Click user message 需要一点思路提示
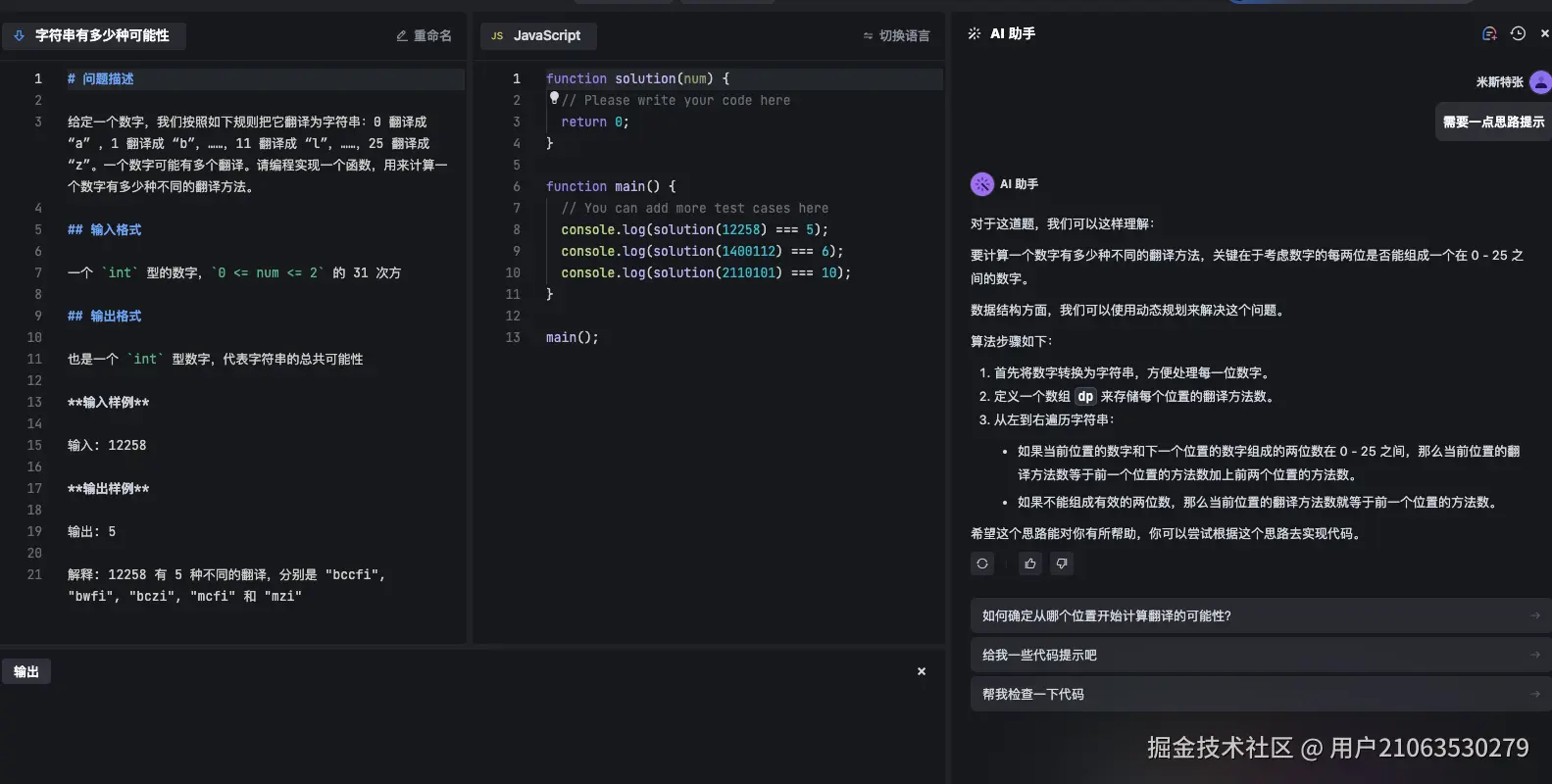This screenshot has width=1552, height=784. (x=1493, y=122)
